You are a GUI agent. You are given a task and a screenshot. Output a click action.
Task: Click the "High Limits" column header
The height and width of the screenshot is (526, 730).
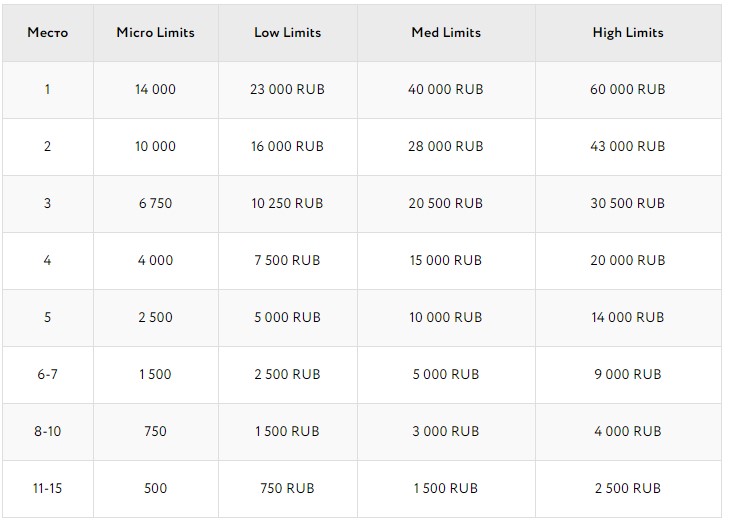point(627,32)
